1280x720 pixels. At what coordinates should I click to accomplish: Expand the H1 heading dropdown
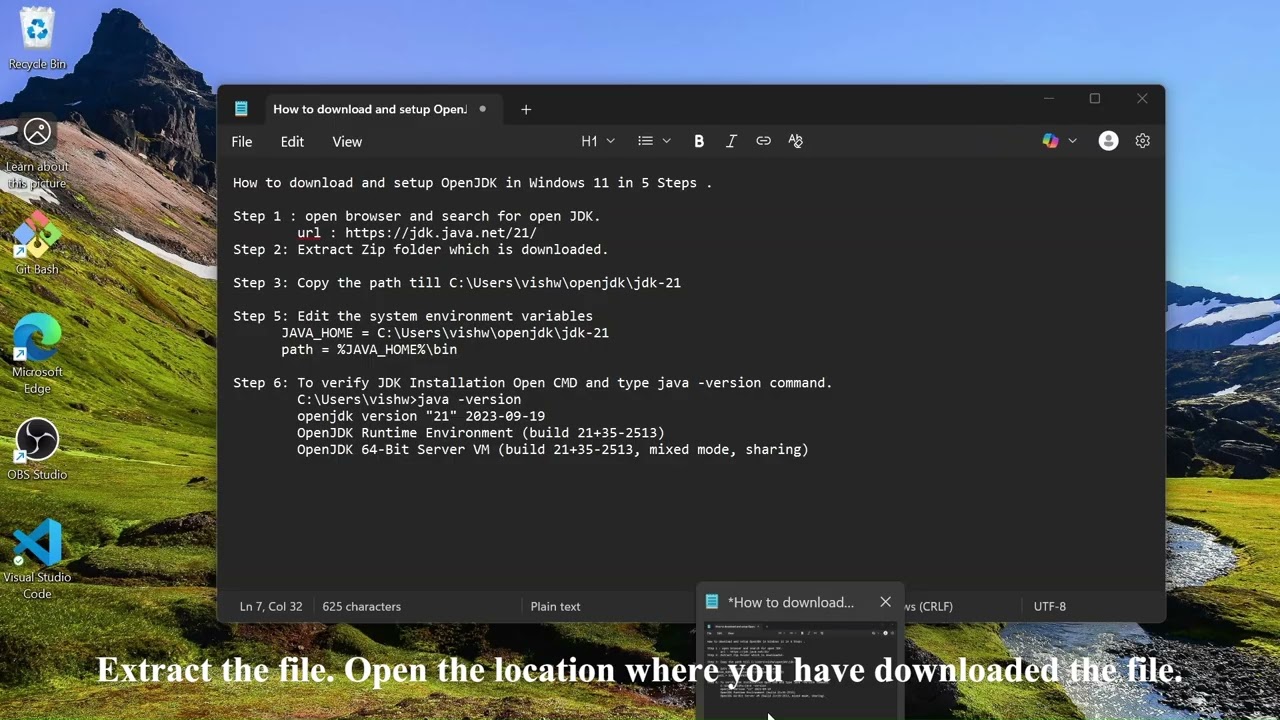pyautogui.click(x=598, y=141)
